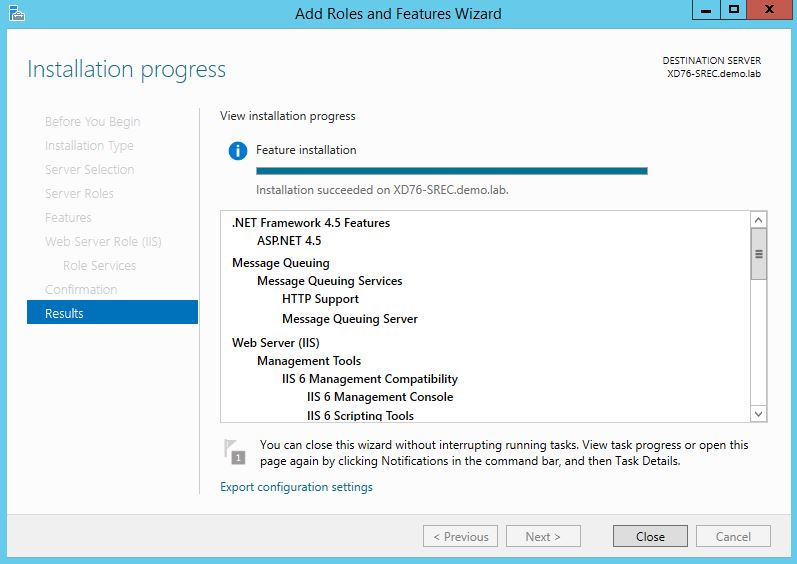Click the blue info icon beside Feature installation
This screenshot has height=564, width=797.
[x=237, y=151]
